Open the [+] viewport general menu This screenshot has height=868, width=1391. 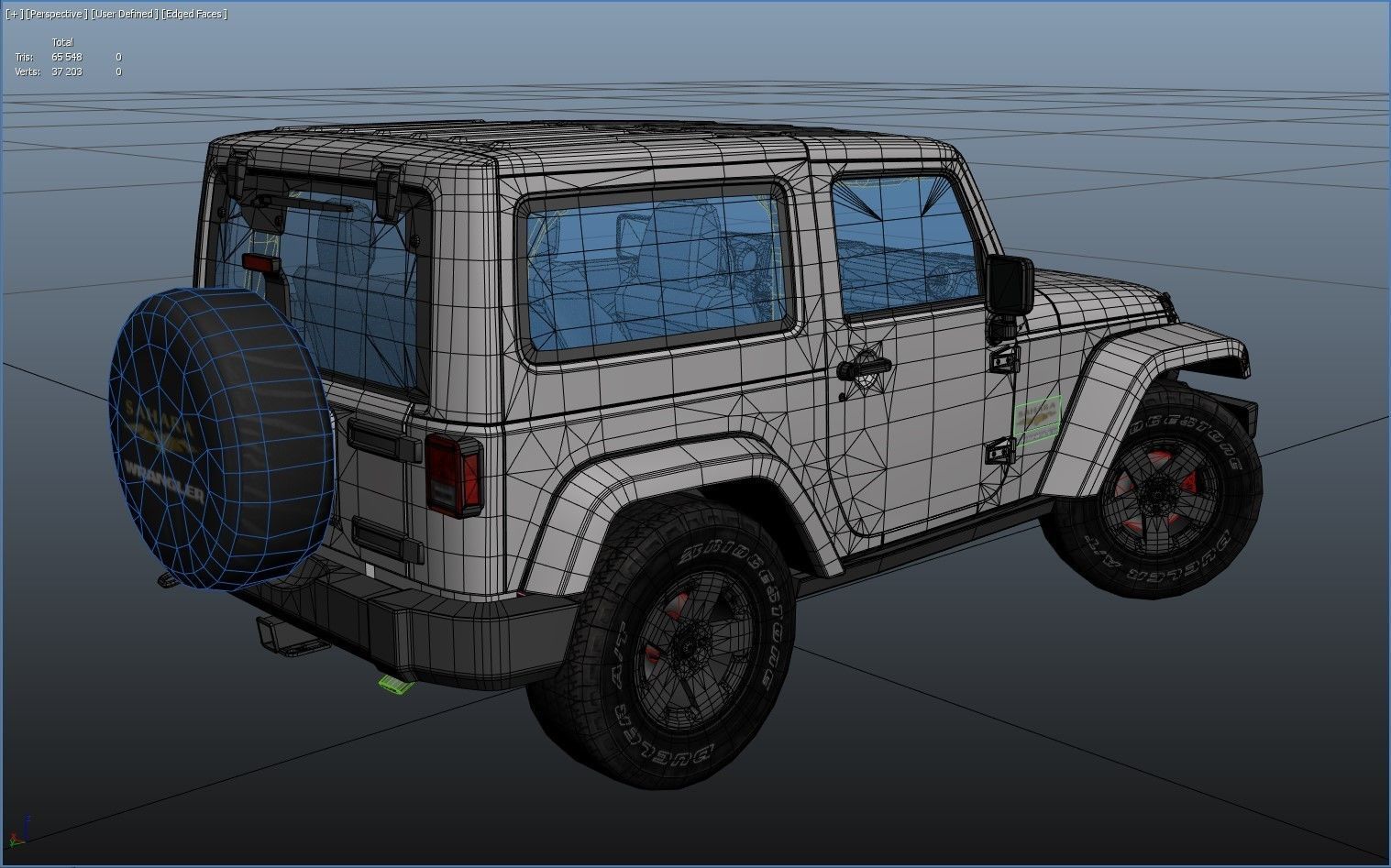click(x=15, y=14)
